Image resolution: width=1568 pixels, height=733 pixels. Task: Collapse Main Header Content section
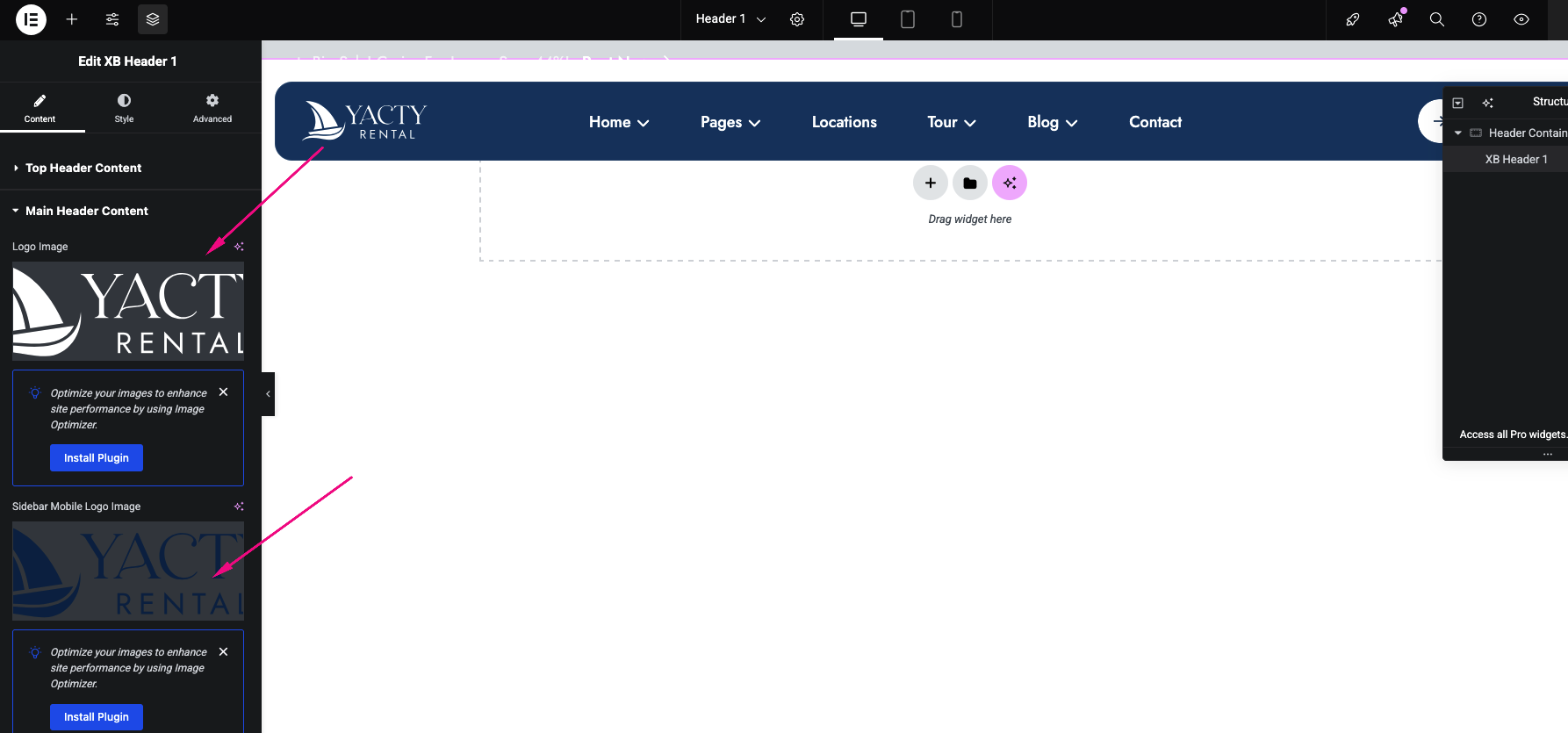pyautogui.click(x=86, y=211)
